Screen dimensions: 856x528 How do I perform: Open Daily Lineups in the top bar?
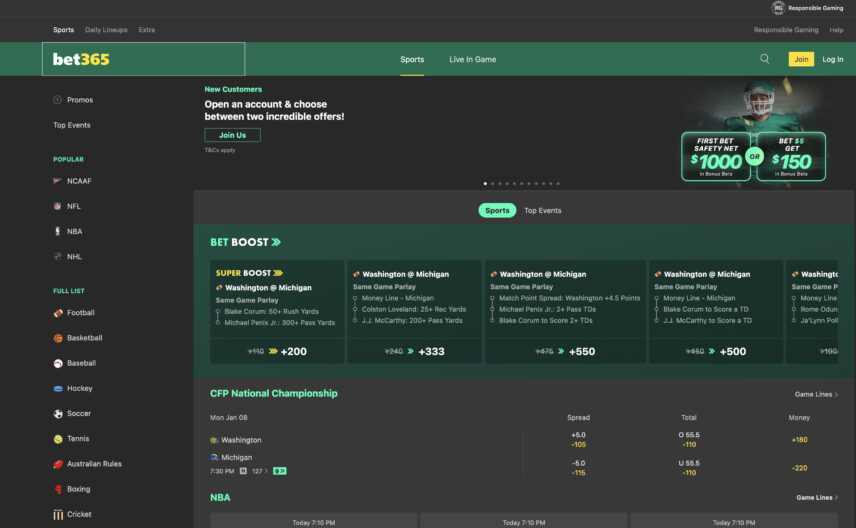coord(106,29)
